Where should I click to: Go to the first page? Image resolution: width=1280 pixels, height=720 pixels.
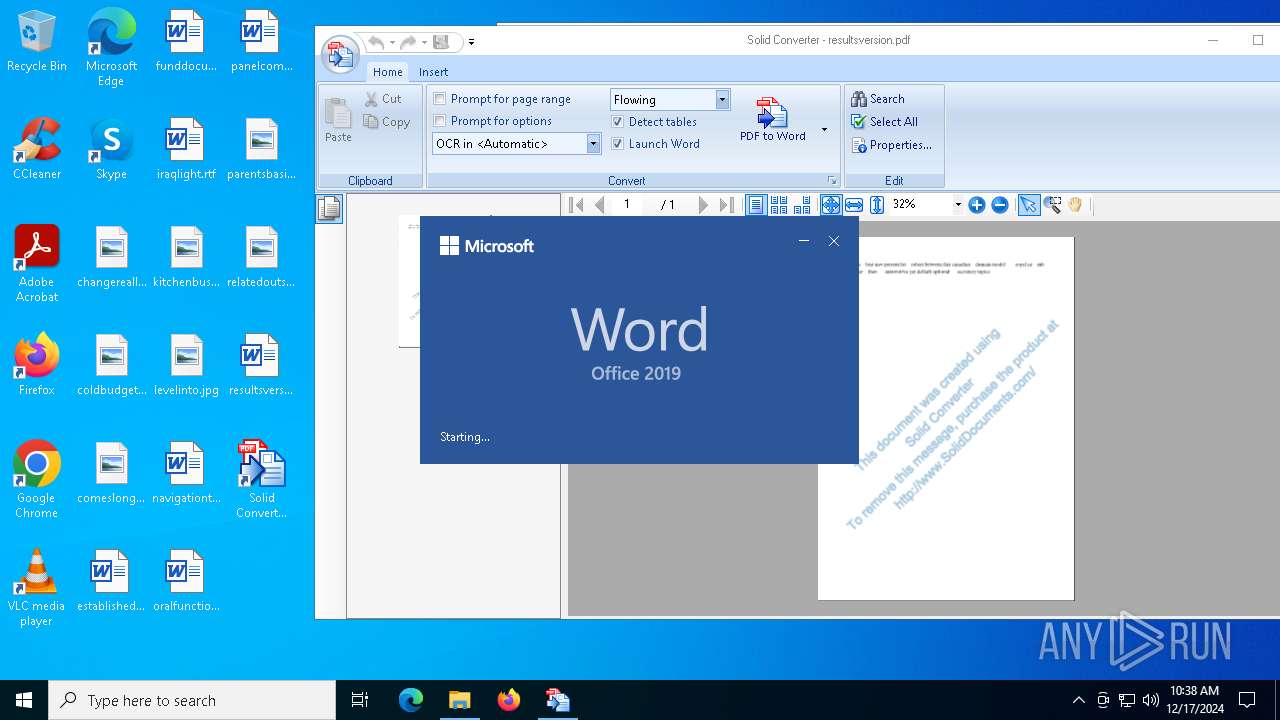tap(576, 205)
